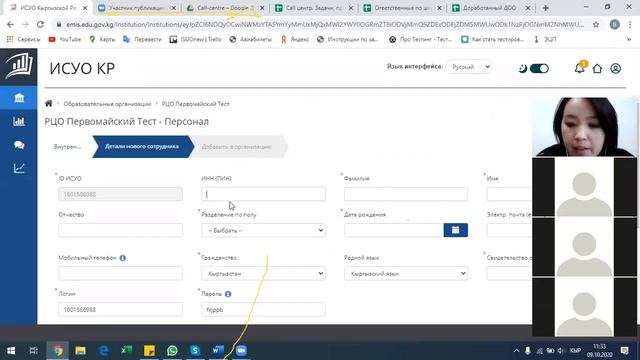
Task: Open notifications bell icon
Action: [580, 68]
